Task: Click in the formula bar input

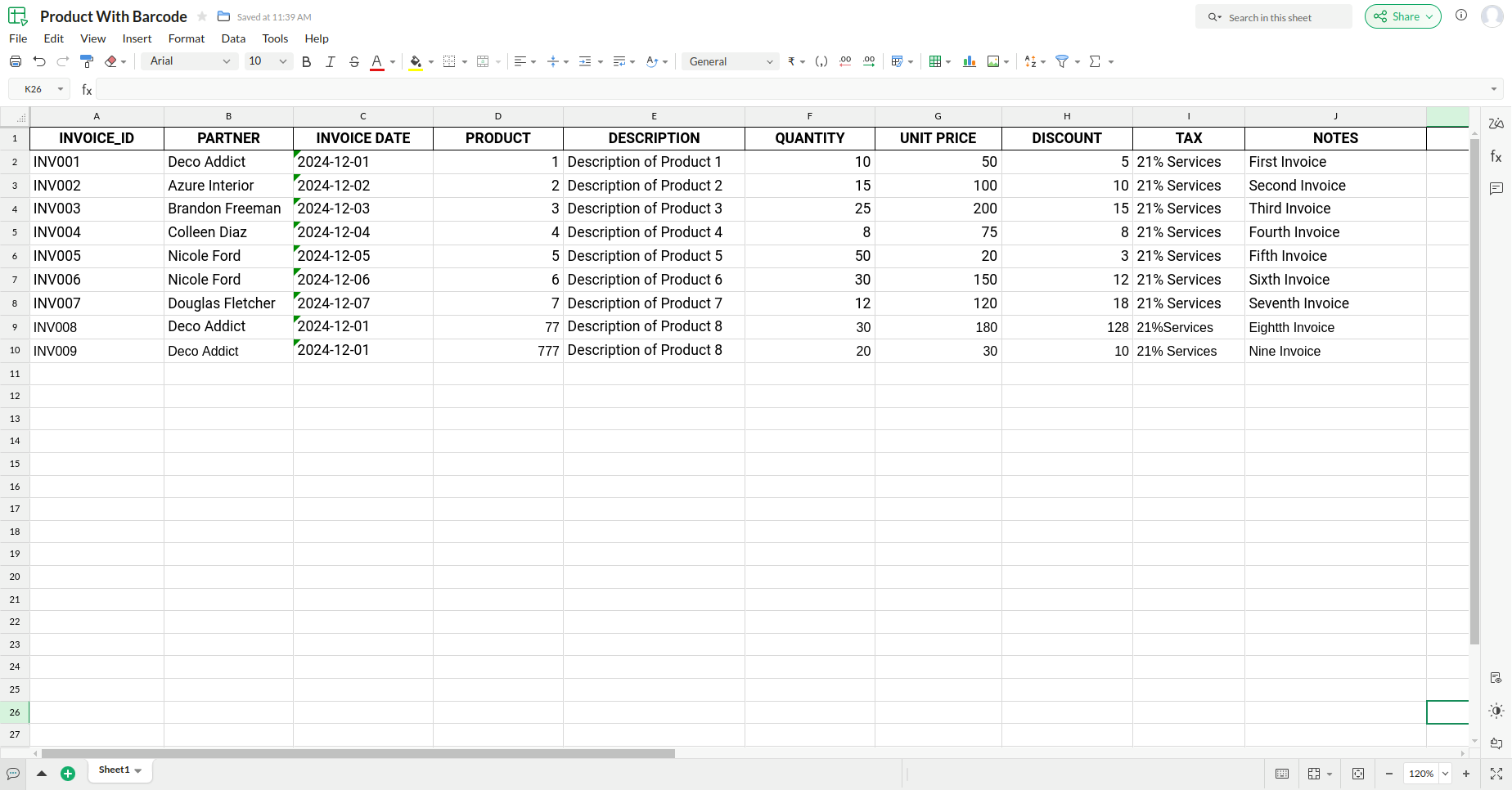Action: coord(792,89)
